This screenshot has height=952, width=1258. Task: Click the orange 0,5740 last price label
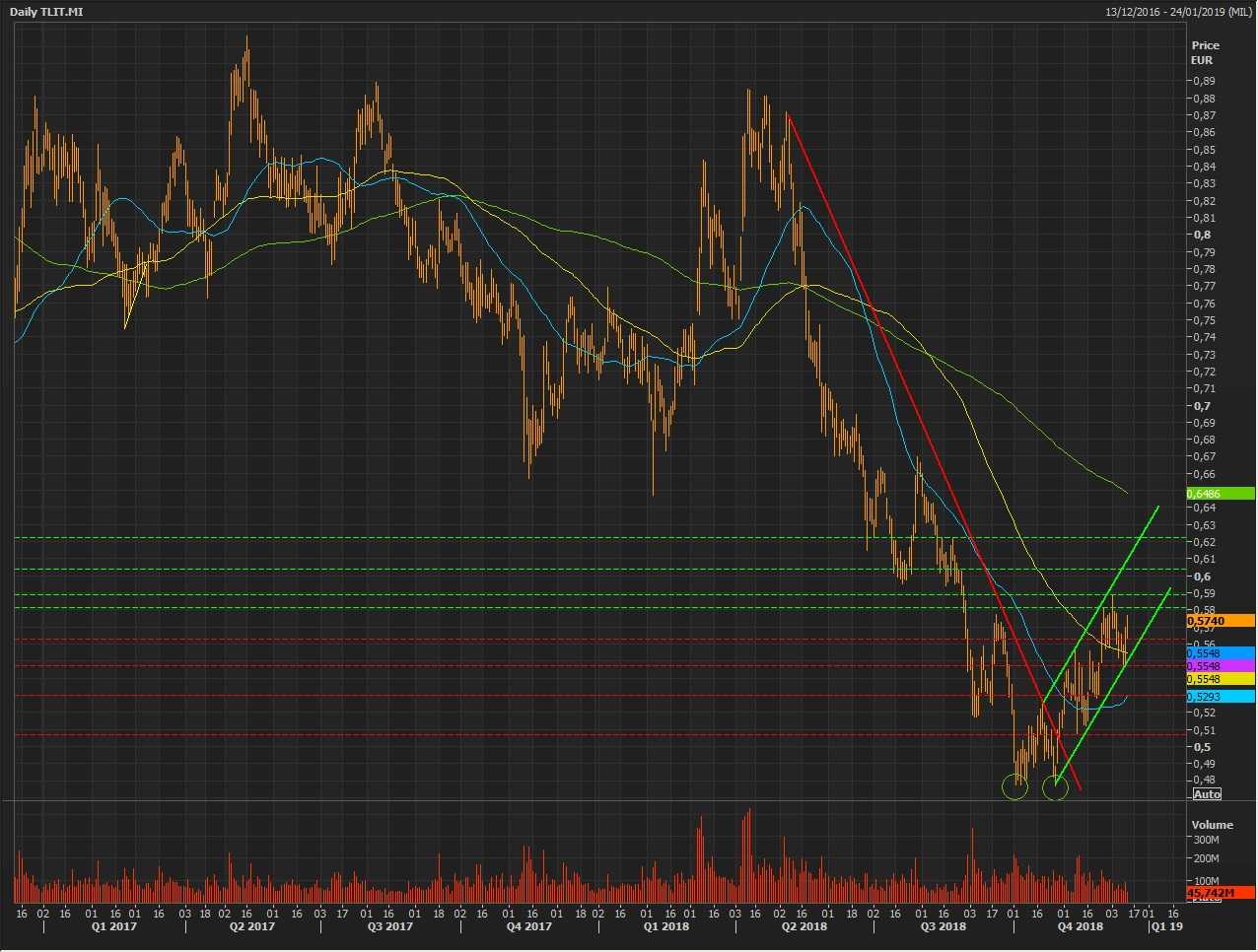[1221, 621]
